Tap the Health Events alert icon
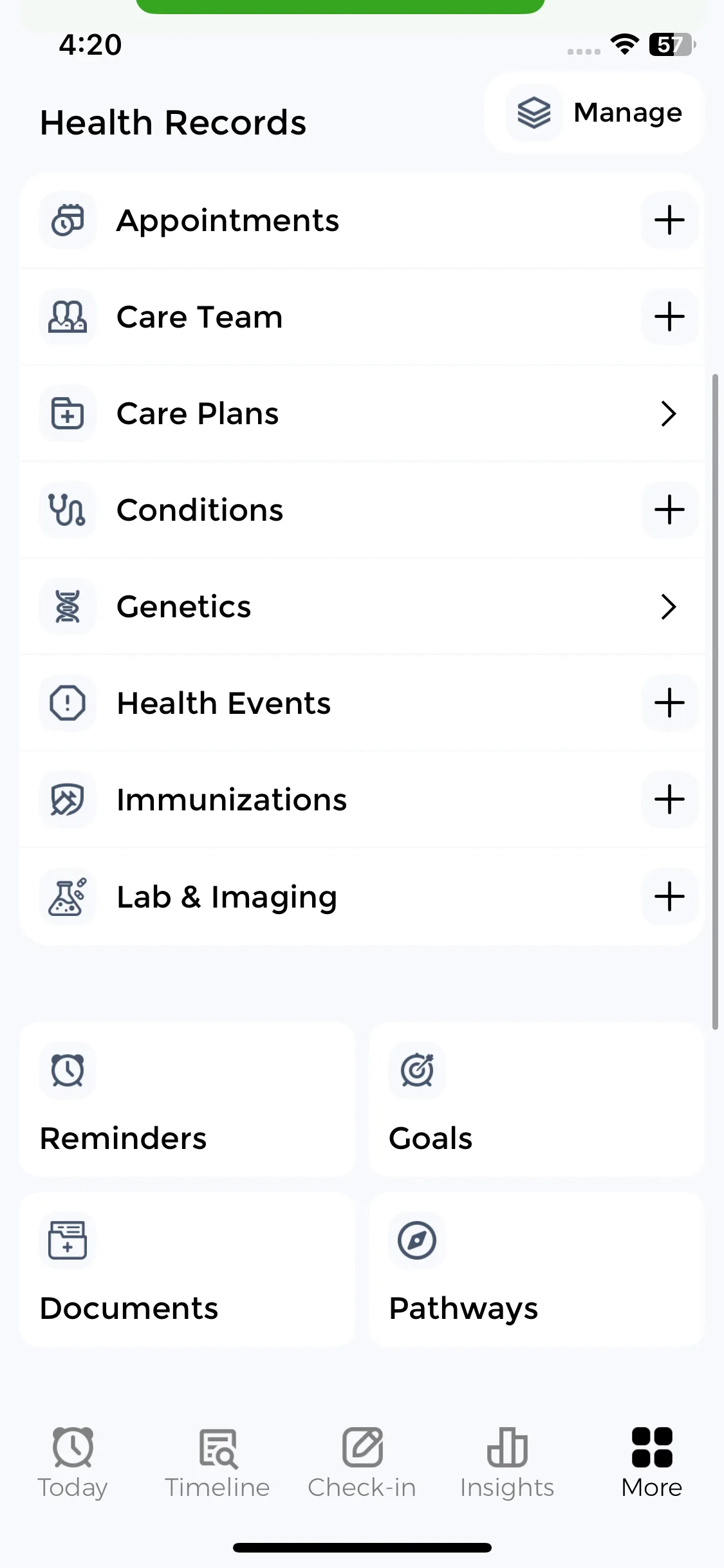Image resolution: width=724 pixels, height=1568 pixels. [x=68, y=703]
